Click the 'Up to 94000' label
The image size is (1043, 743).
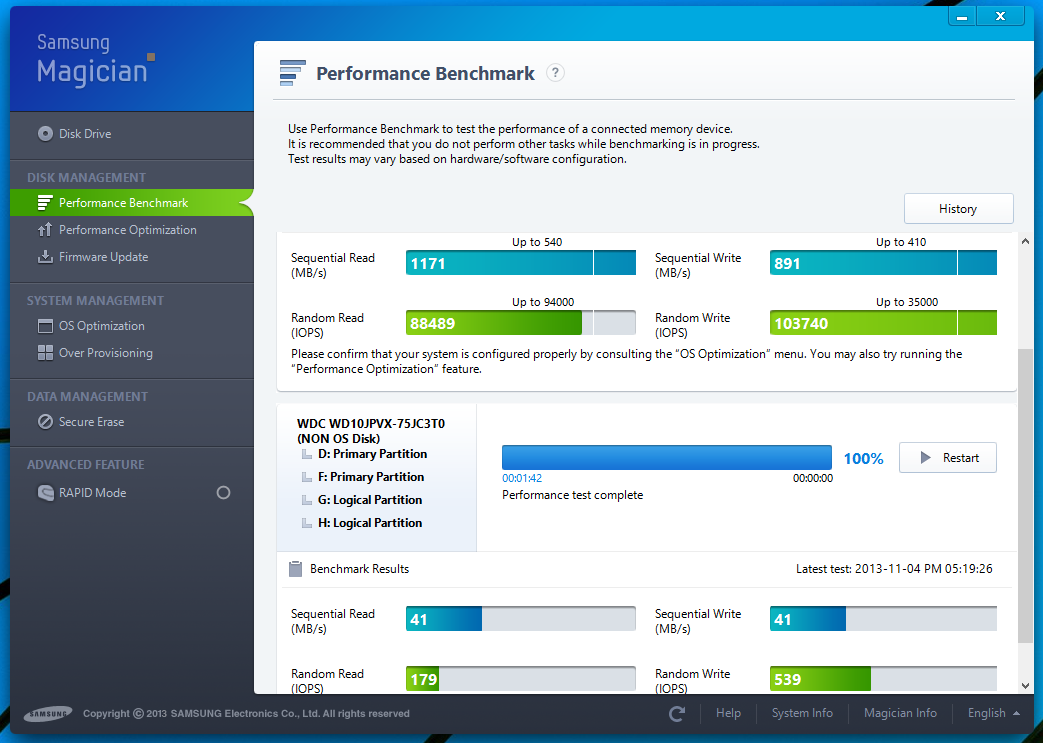543,302
